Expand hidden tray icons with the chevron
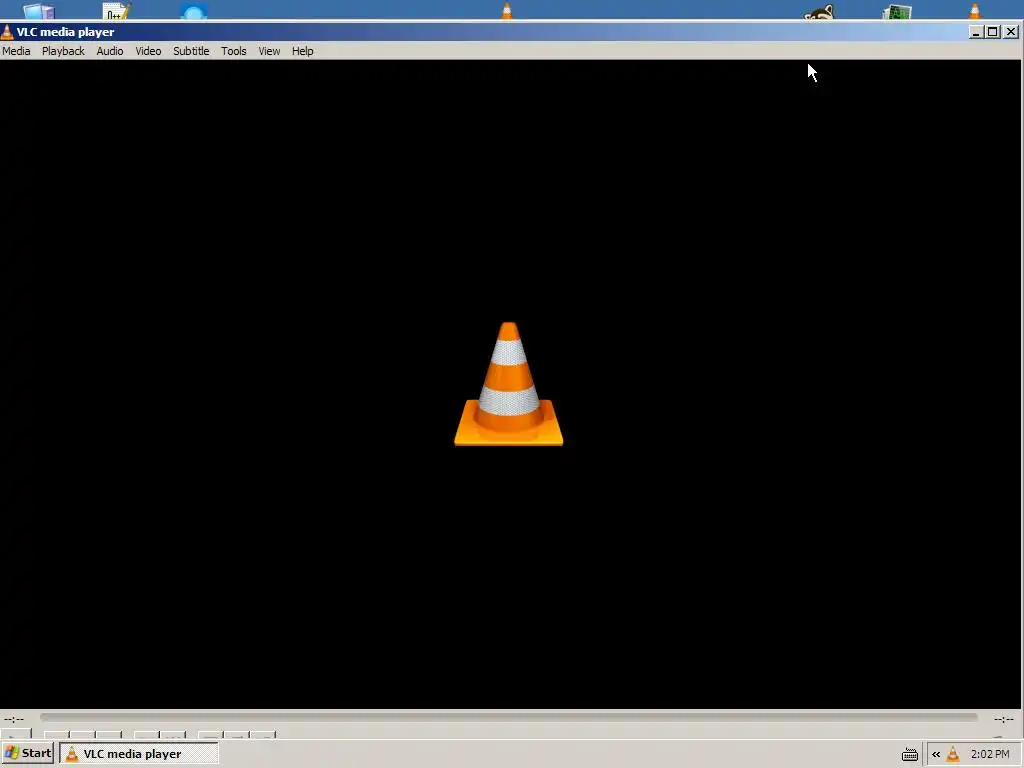 [936, 754]
